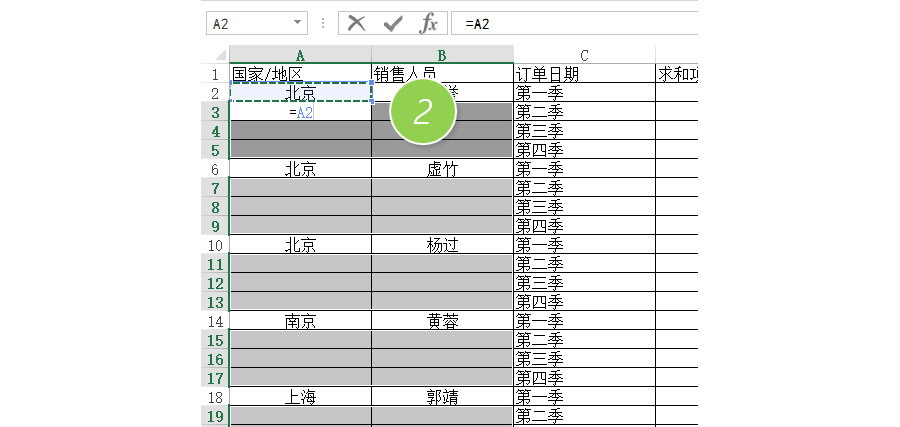Select row 13 header
Image resolution: width=900 pixels, height=427 pixels.
tap(215, 302)
